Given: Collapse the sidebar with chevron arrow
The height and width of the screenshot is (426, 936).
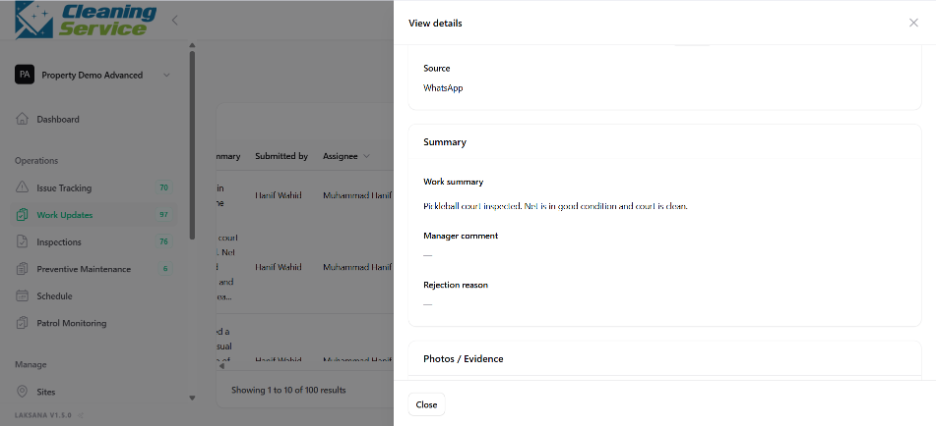Looking at the screenshot, I should pos(174,20).
